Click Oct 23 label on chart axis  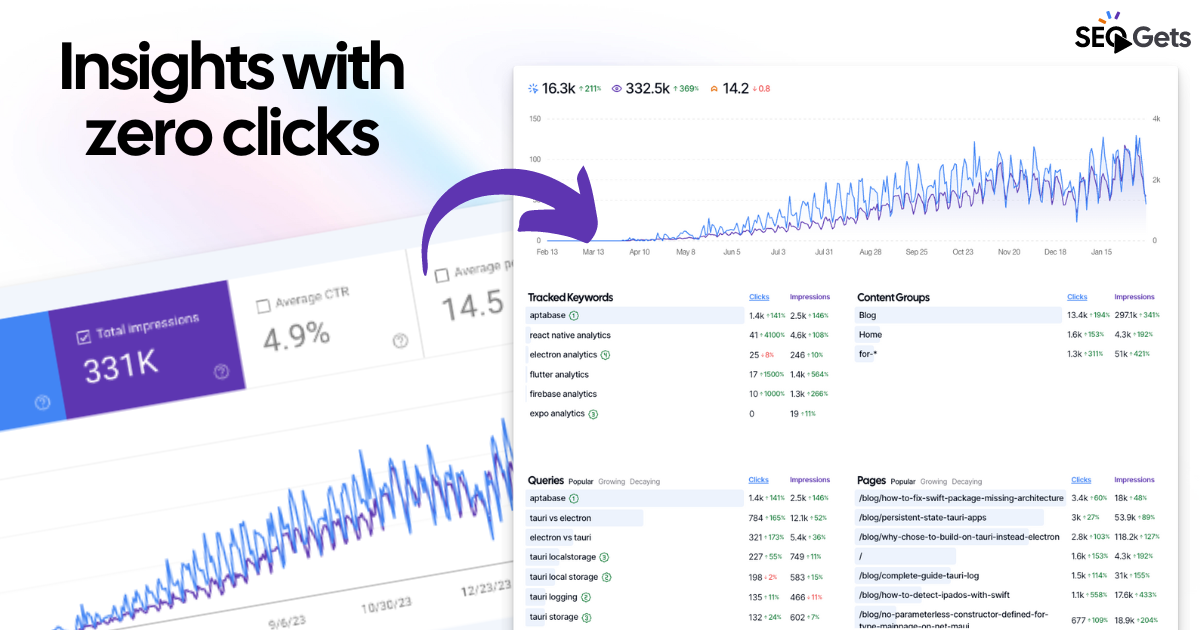(963, 252)
